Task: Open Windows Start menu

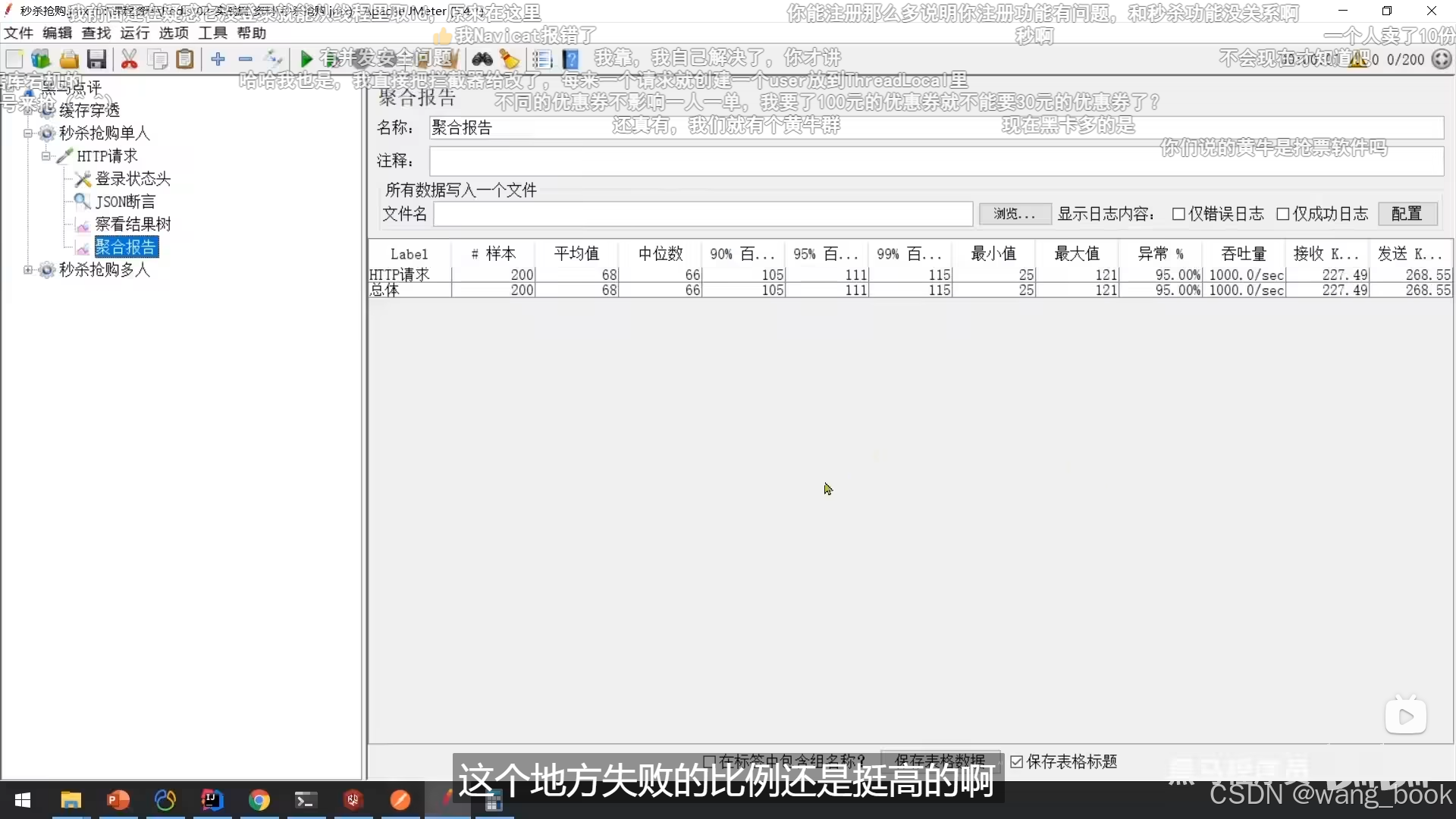Action: tap(23, 800)
